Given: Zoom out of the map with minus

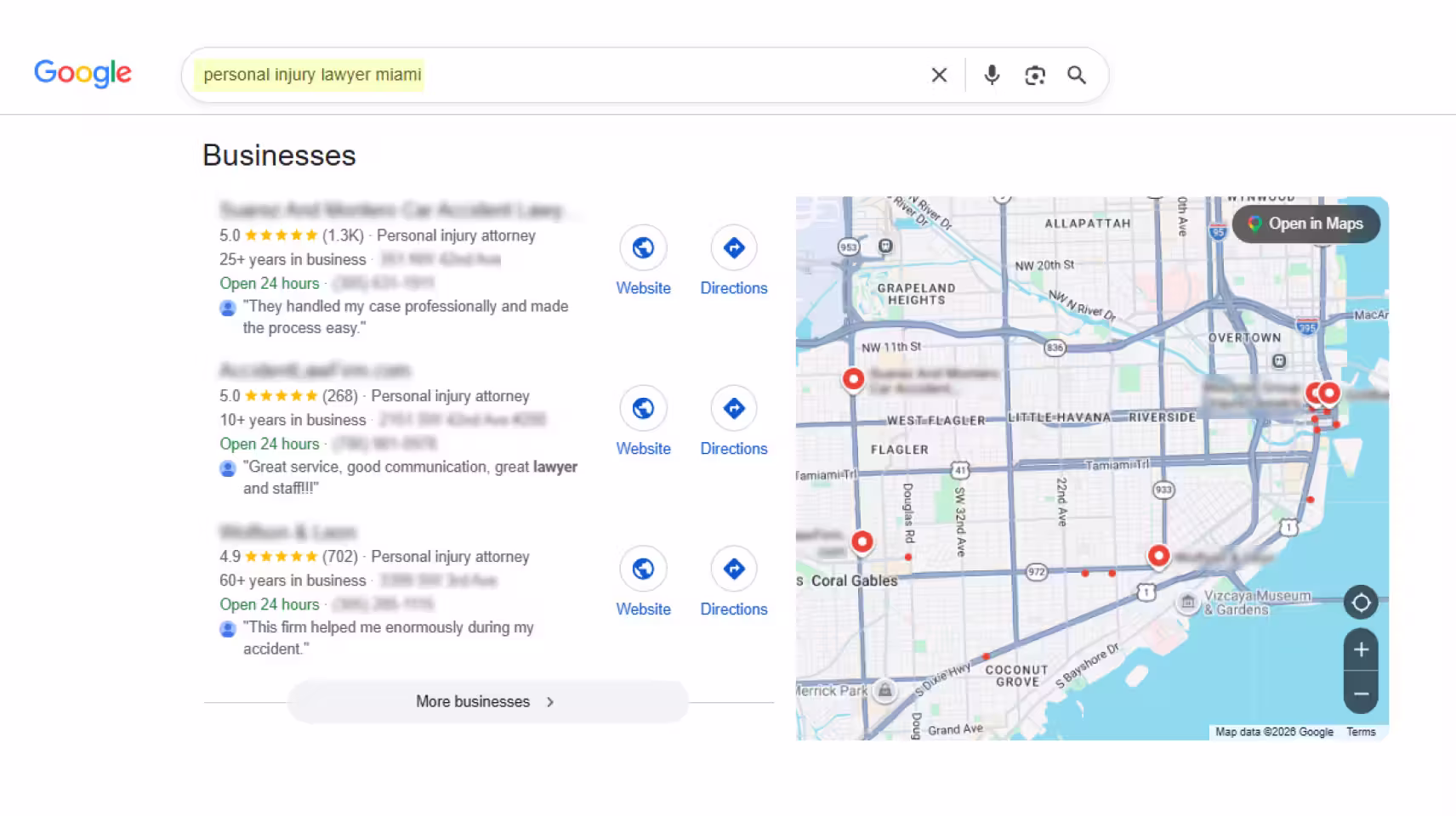Looking at the screenshot, I should [1361, 694].
